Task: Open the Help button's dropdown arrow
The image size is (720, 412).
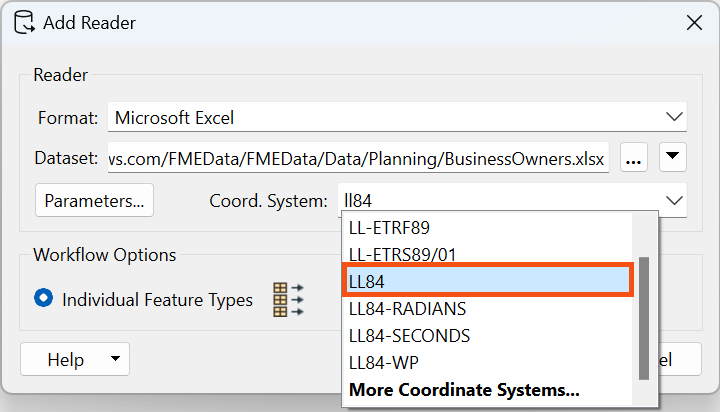Action: tap(115, 359)
